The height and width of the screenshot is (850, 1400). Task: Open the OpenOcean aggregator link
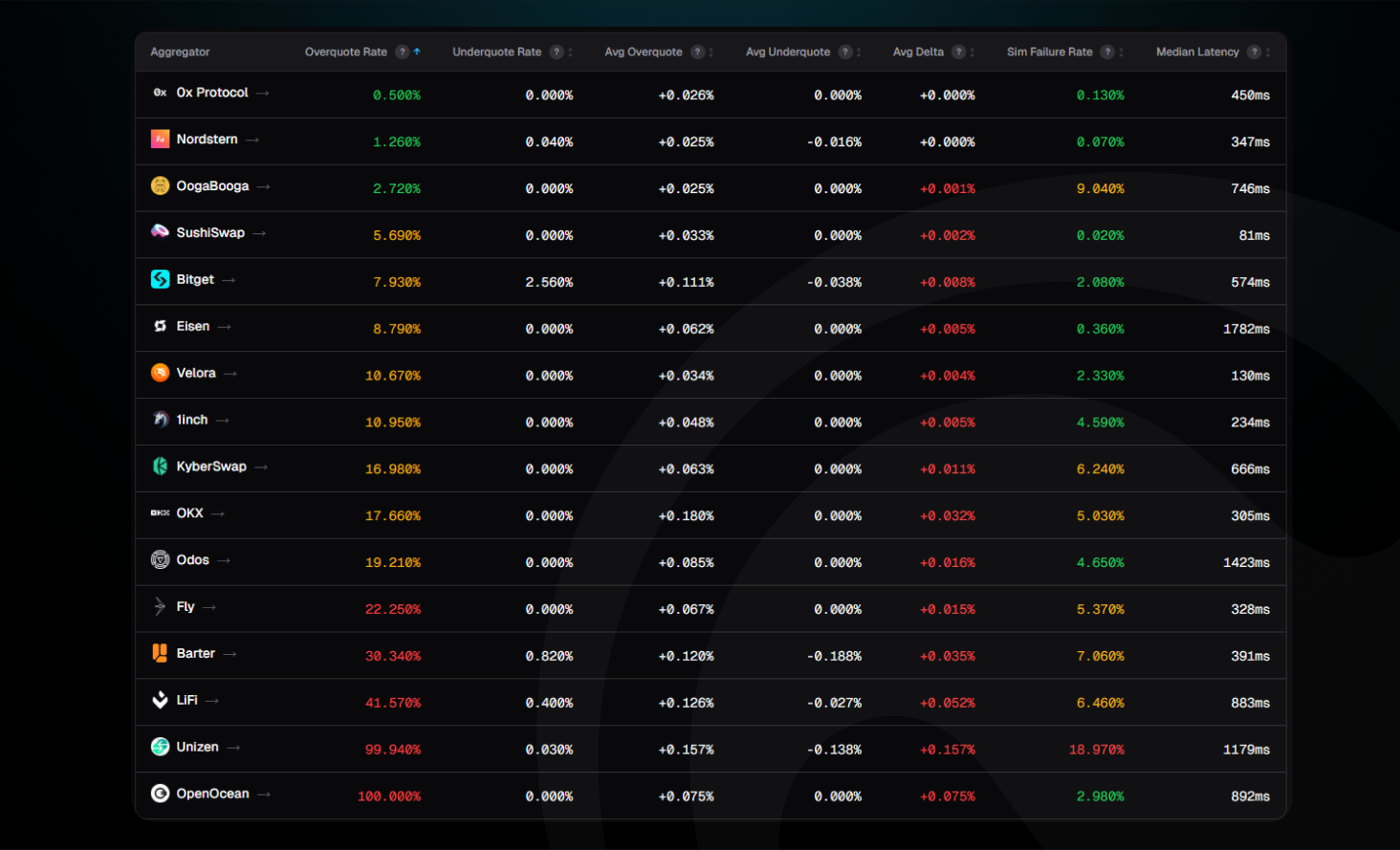pyautogui.click(x=213, y=794)
